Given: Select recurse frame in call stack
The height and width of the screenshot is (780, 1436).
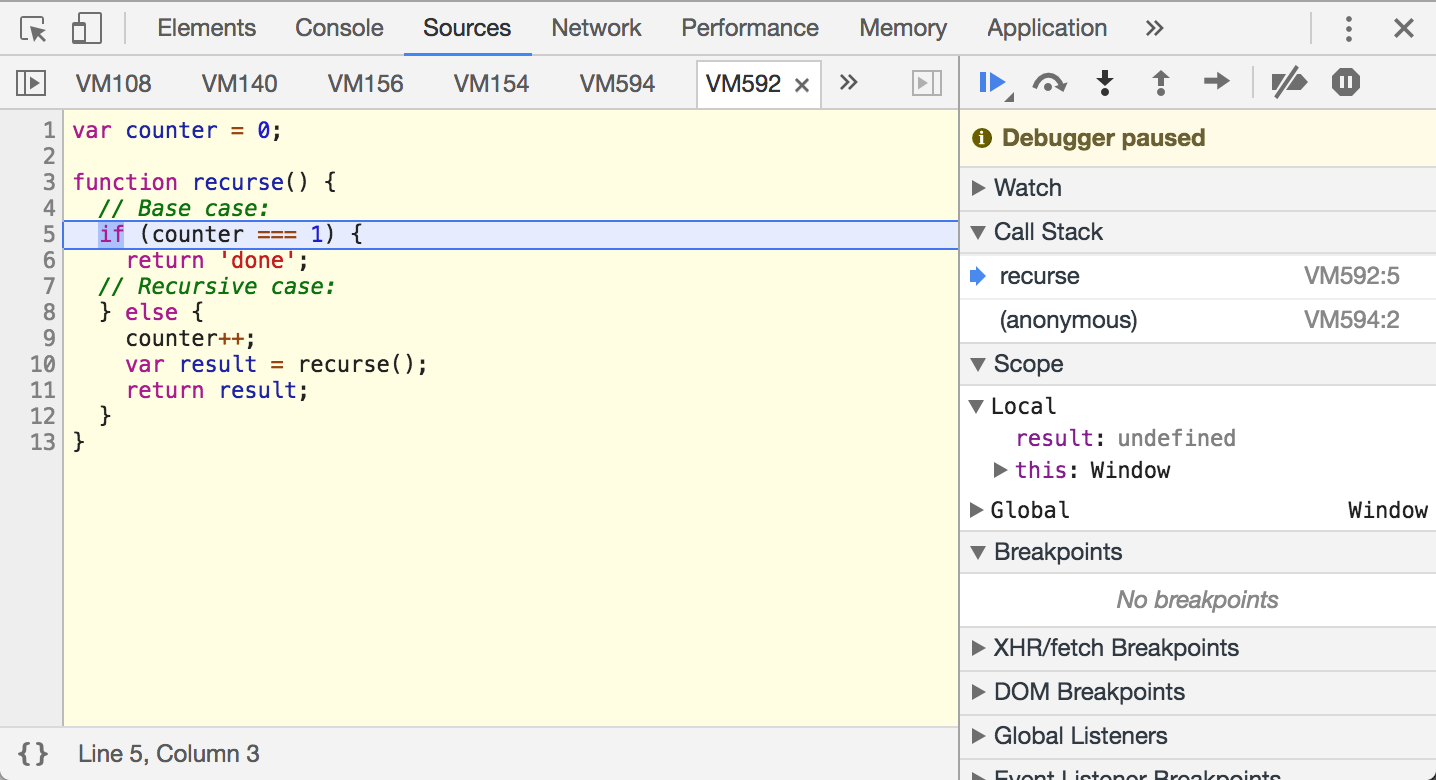Looking at the screenshot, I should pos(1198,277).
